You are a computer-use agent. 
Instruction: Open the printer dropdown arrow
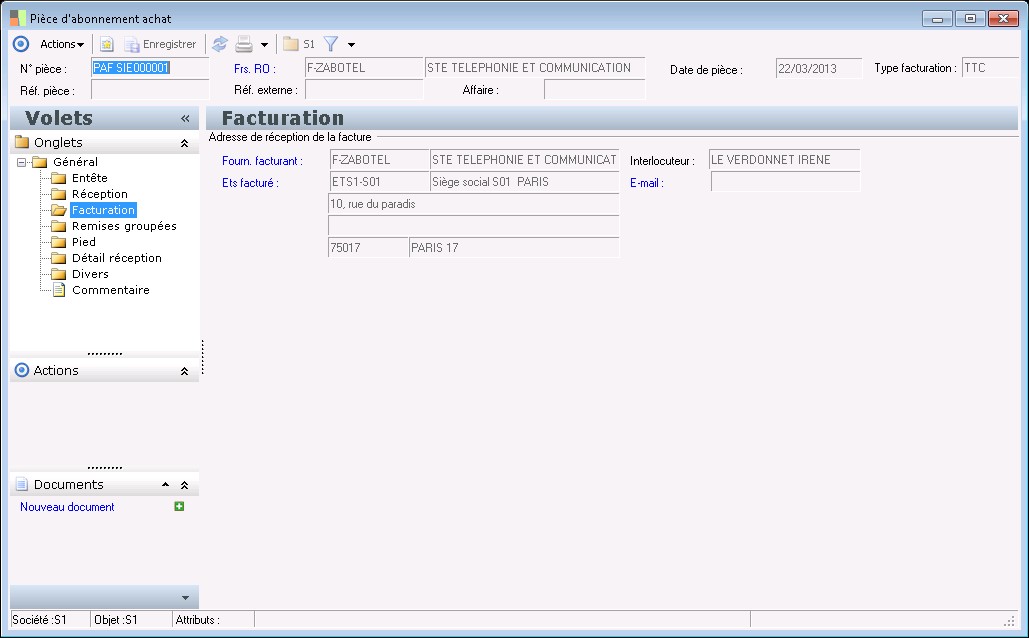coord(264,45)
